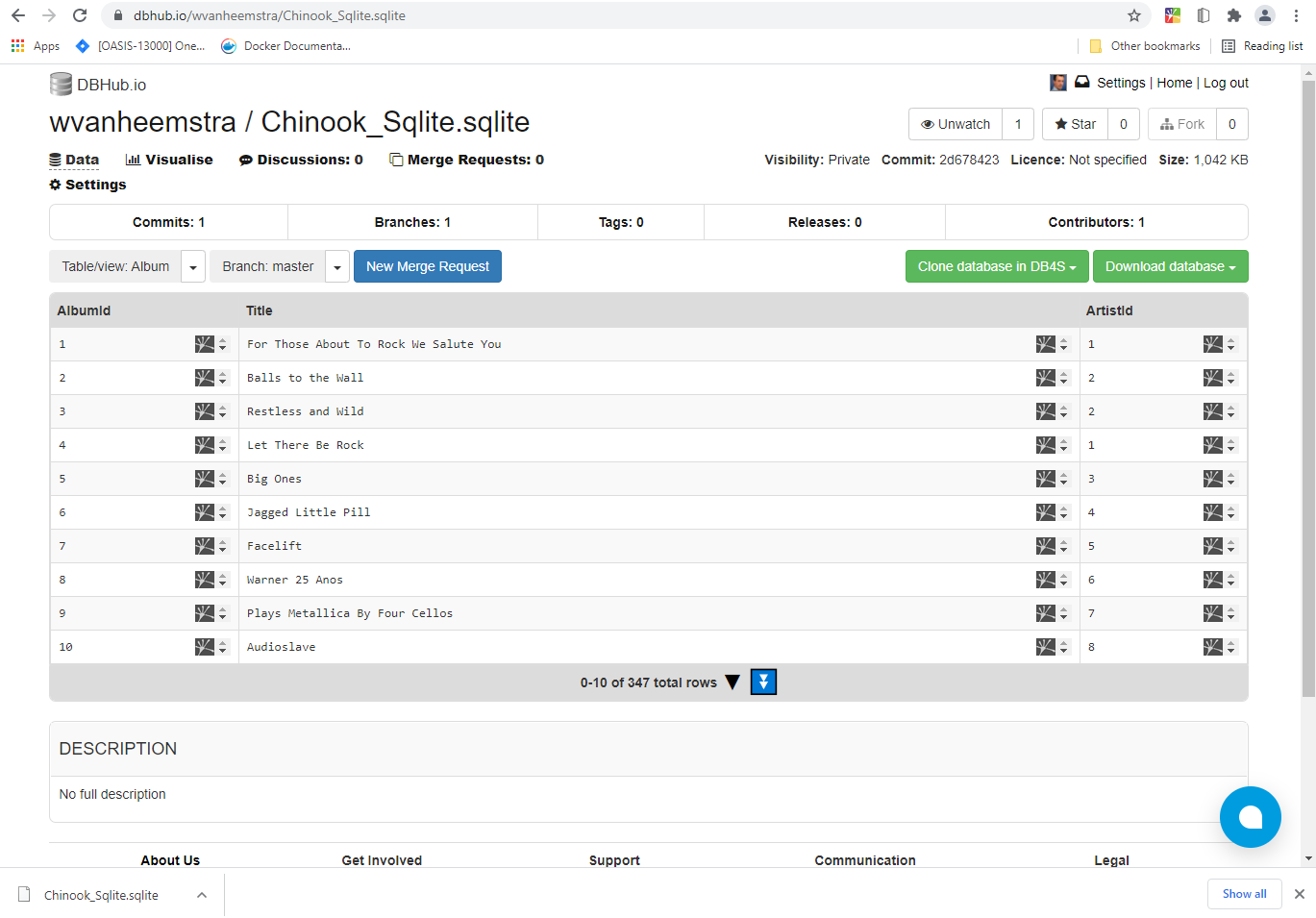Click the Log out link
Viewport: 1316px width, 918px height.
point(1226,83)
